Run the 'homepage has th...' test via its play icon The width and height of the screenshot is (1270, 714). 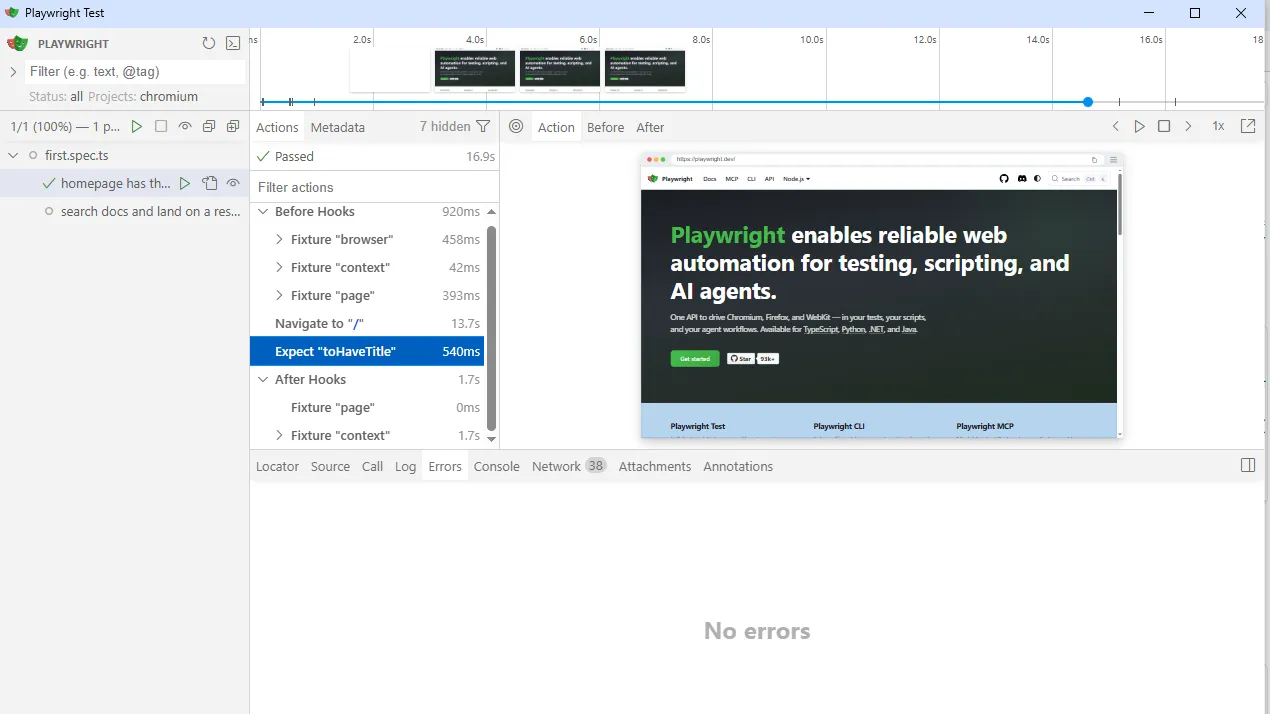(x=185, y=184)
